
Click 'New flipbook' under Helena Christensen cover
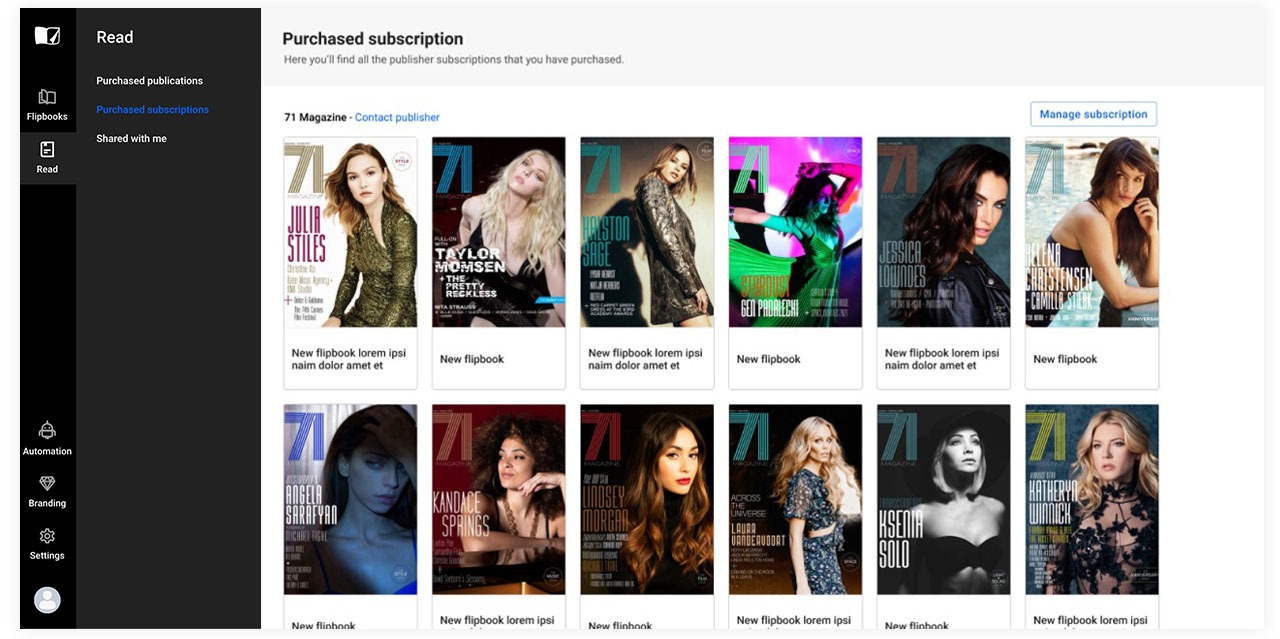[1065, 359]
